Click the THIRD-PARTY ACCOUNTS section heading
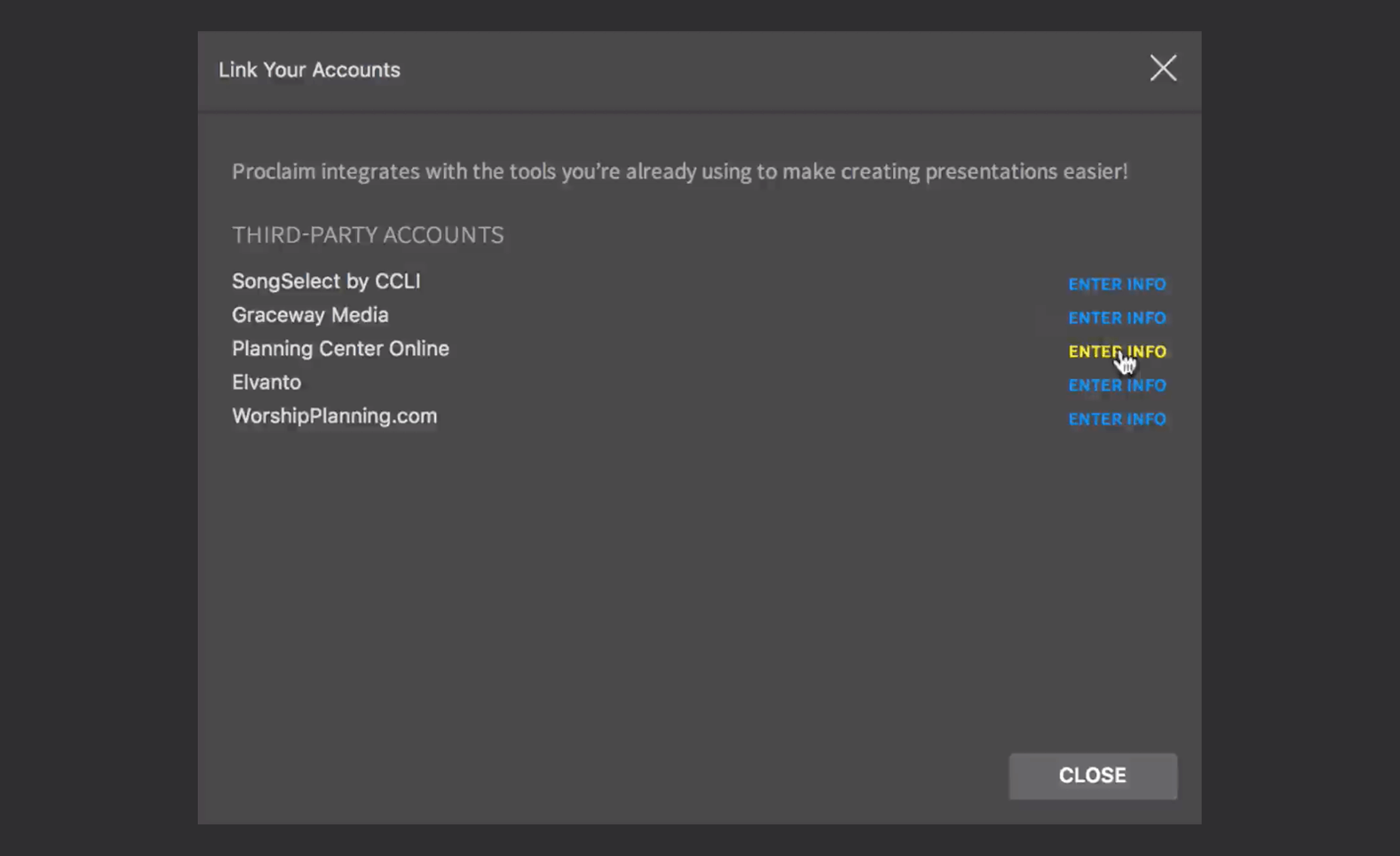 tap(367, 234)
